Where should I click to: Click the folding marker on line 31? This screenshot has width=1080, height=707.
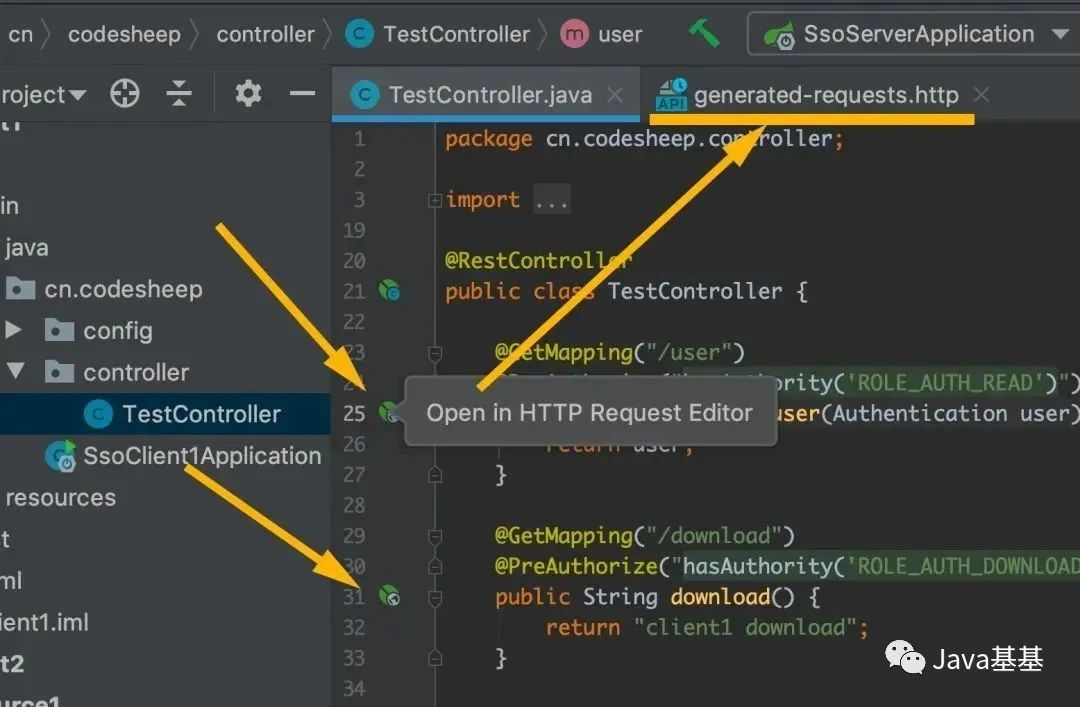coord(435,597)
